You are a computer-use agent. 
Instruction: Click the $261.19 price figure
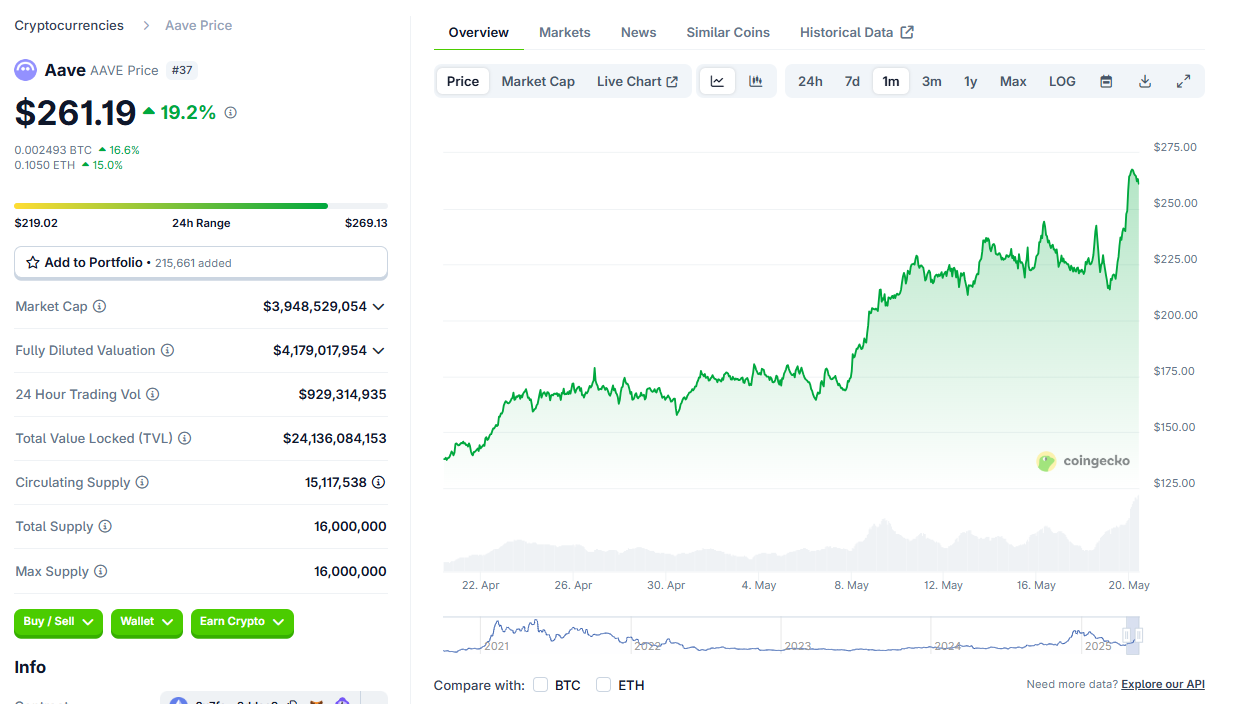[75, 112]
